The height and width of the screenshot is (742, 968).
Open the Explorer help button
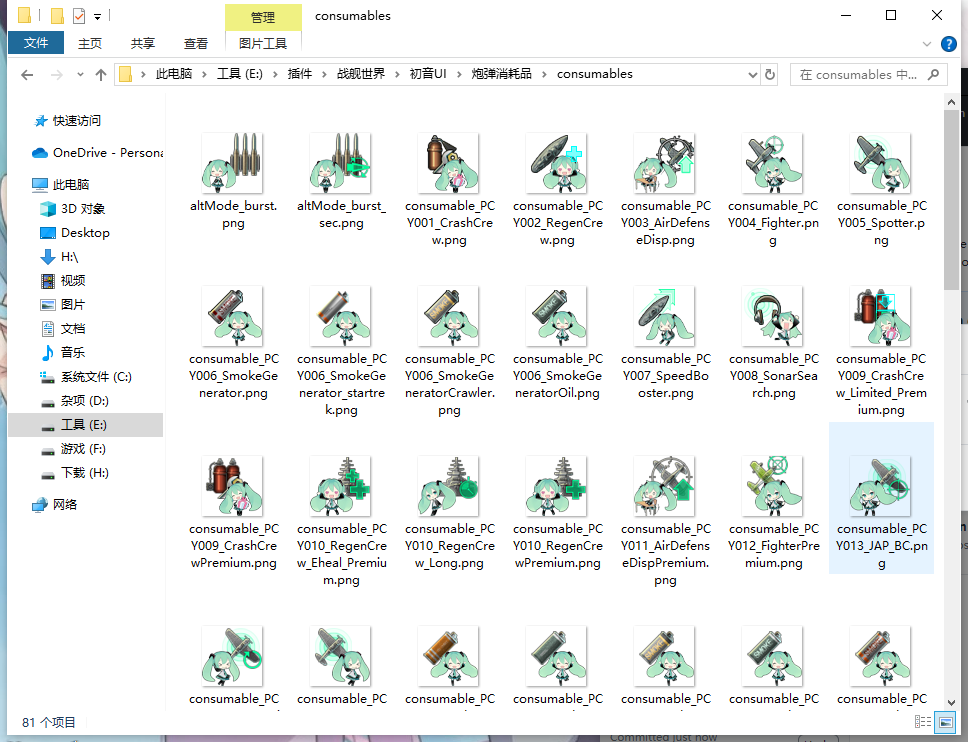[948, 44]
